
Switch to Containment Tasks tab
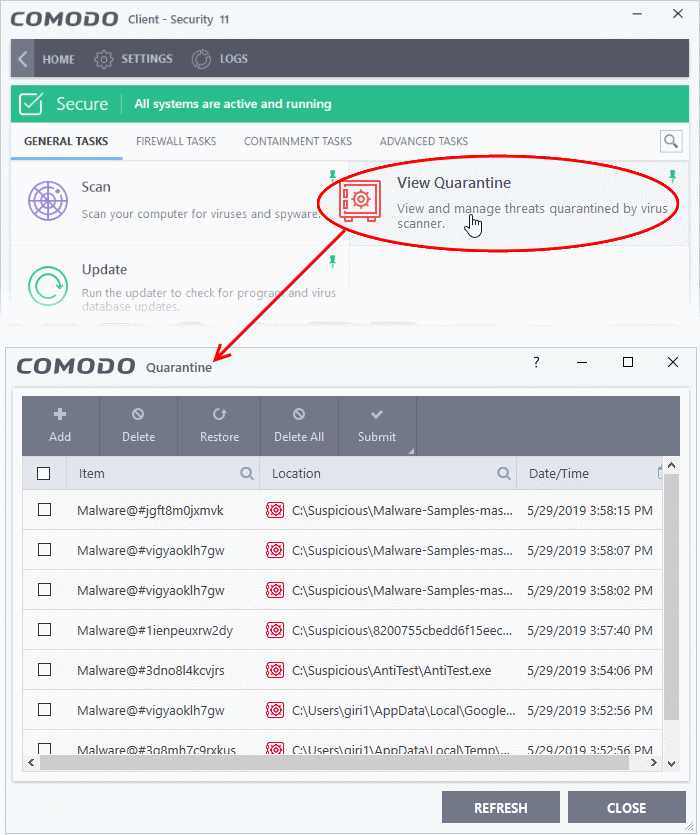(x=298, y=141)
